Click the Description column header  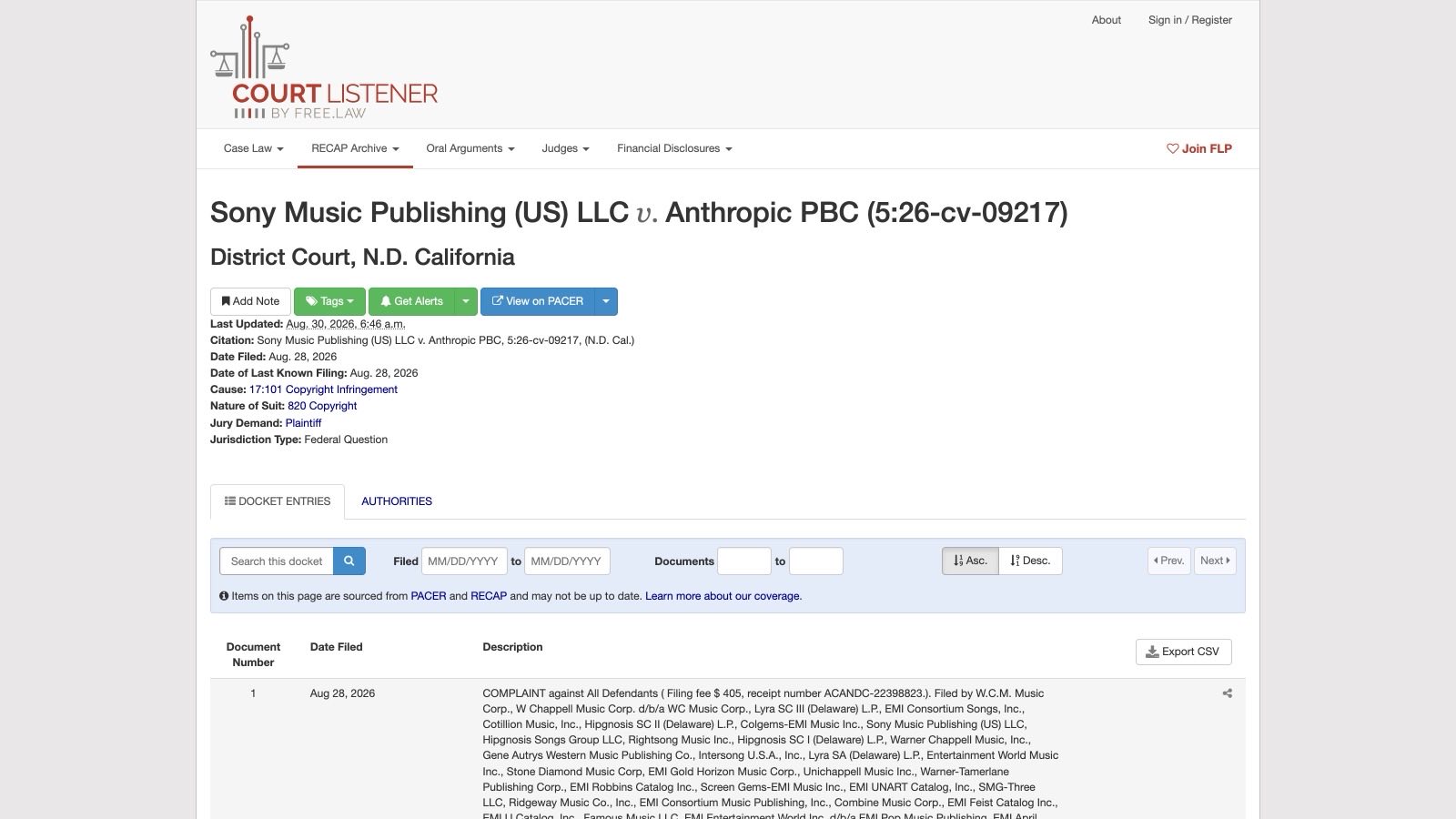[x=512, y=647]
